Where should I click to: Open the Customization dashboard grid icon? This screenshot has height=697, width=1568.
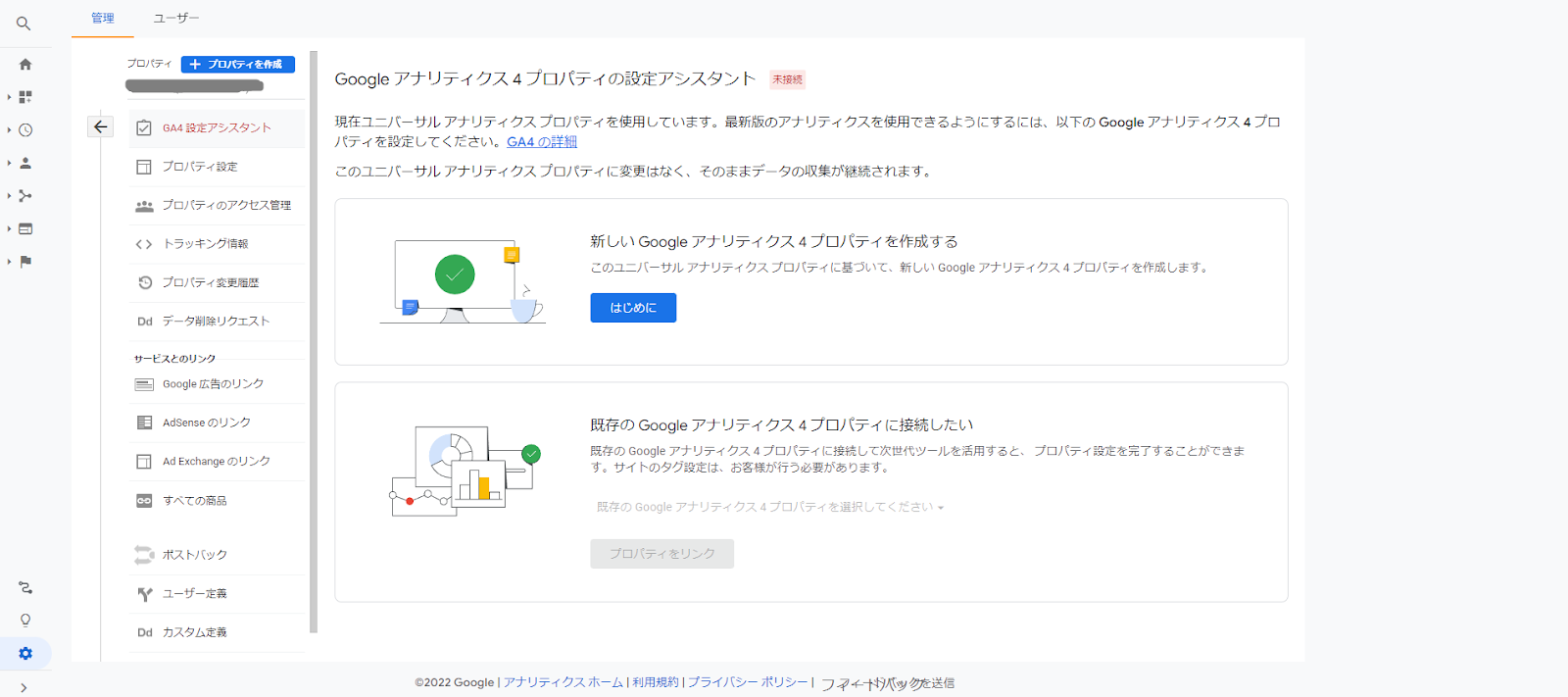(x=25, y=97)
